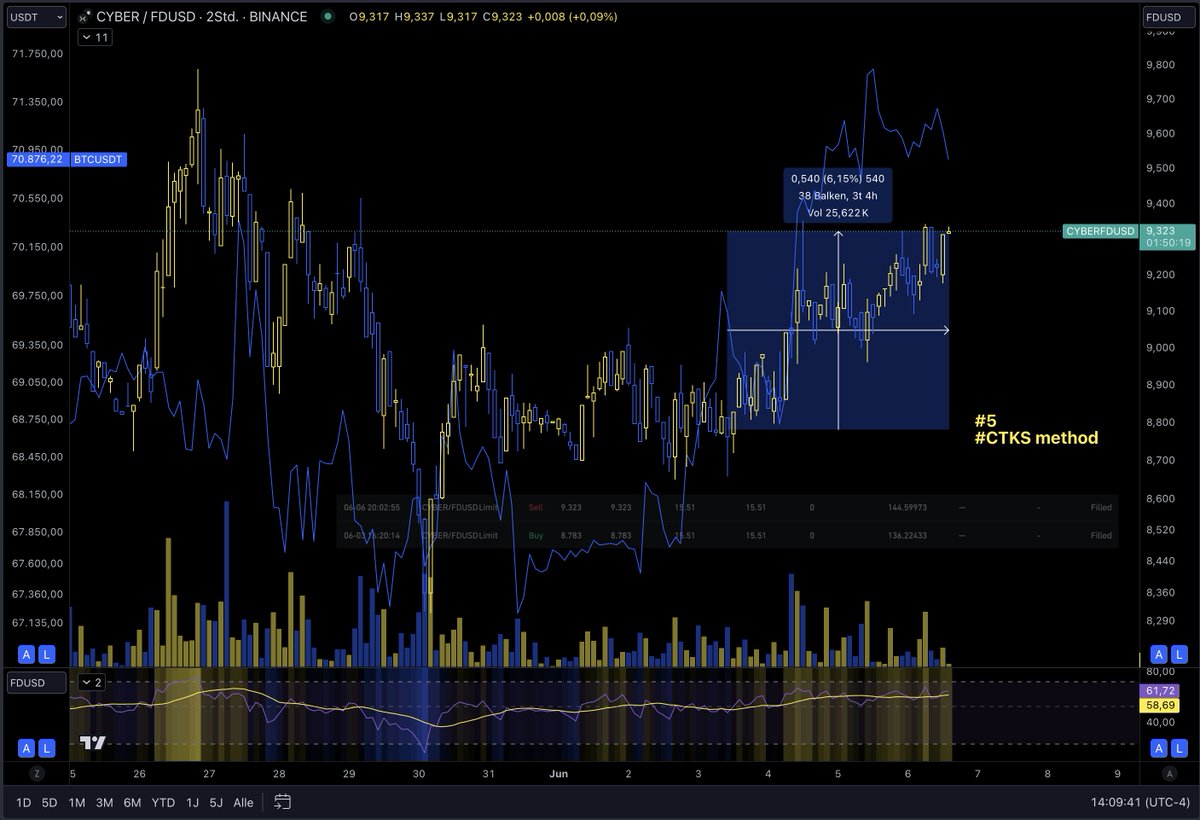1200x820 pixels.
Task: Click the symbol icon beside CYBER / FDUSD
Action: [x=85, y=17]
